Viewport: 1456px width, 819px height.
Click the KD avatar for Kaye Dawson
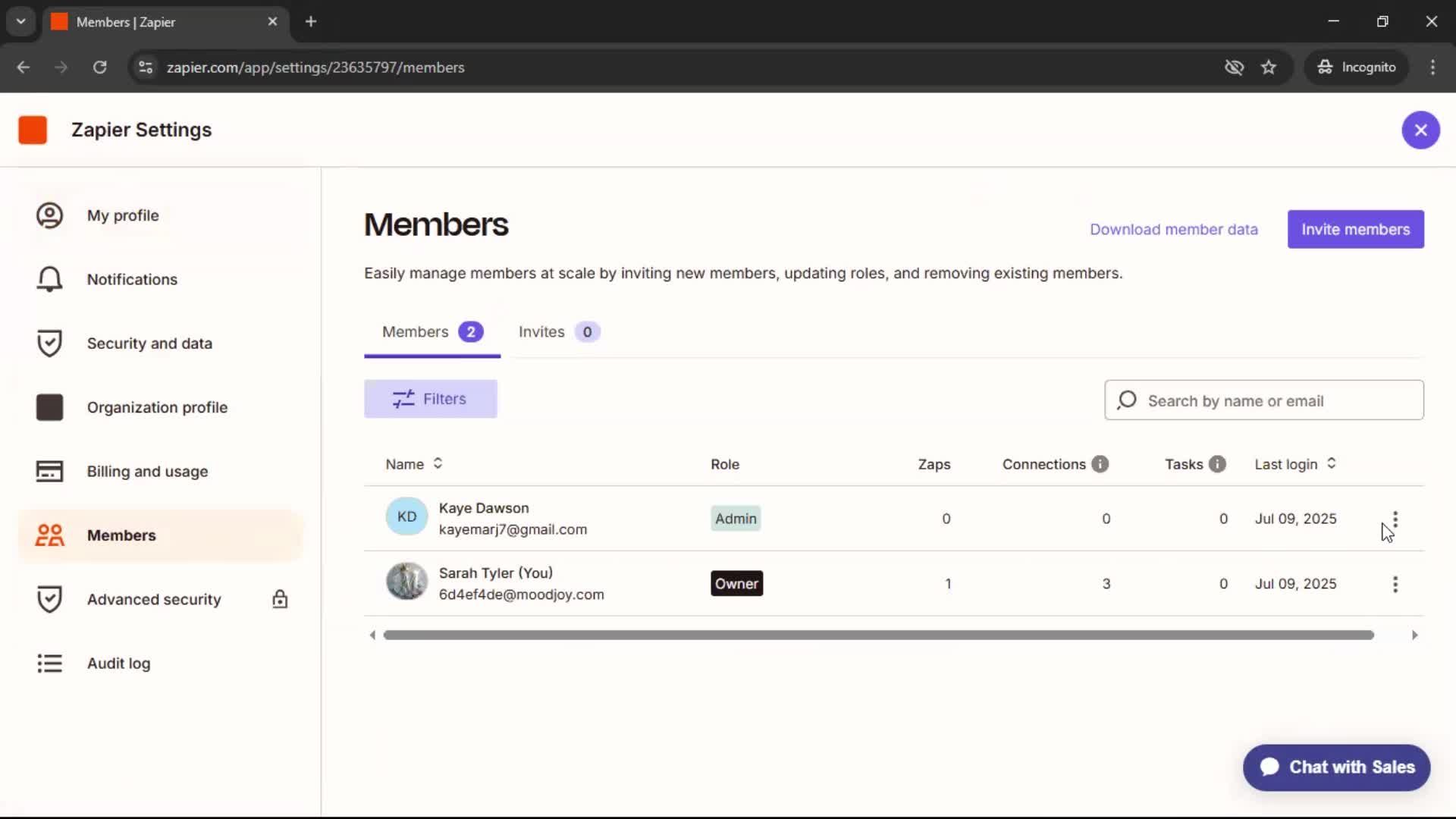[406, 516]
